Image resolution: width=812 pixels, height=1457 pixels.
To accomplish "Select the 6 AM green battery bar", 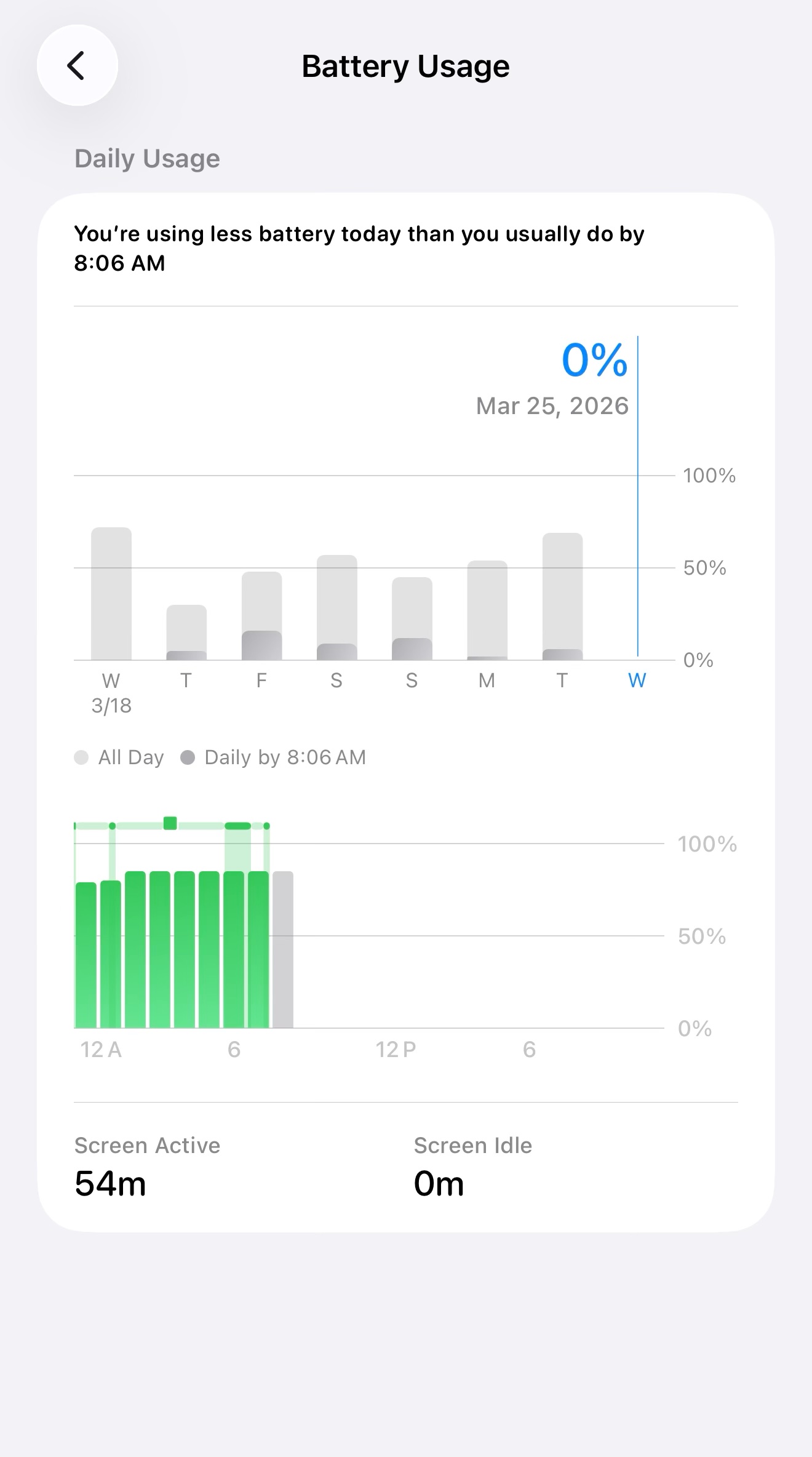I will point(234,949).
